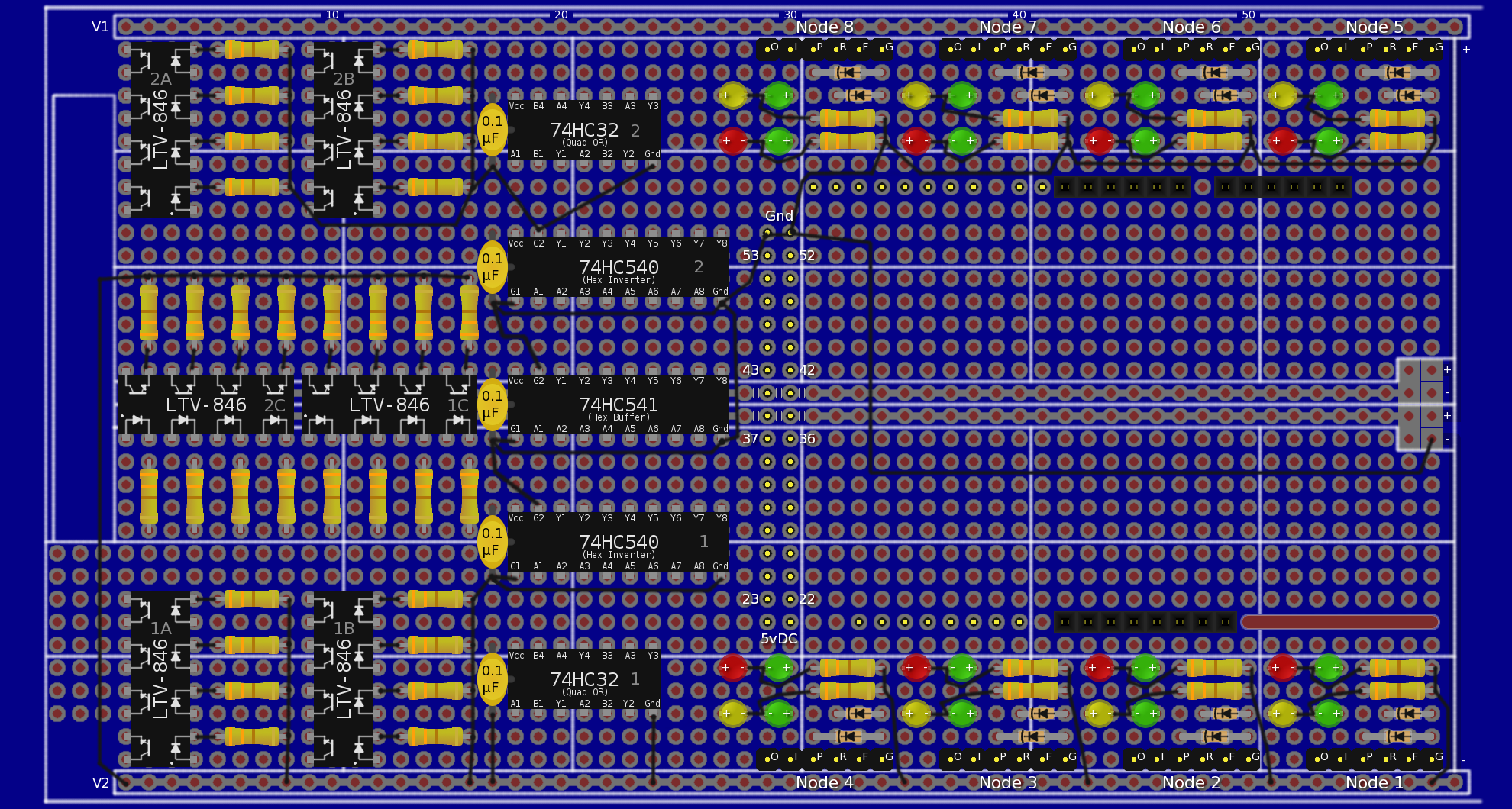1512x809 pixels.
Task: Click the 74HC32 Quad OR chip numbered 2
Action: tap(584, 131)
